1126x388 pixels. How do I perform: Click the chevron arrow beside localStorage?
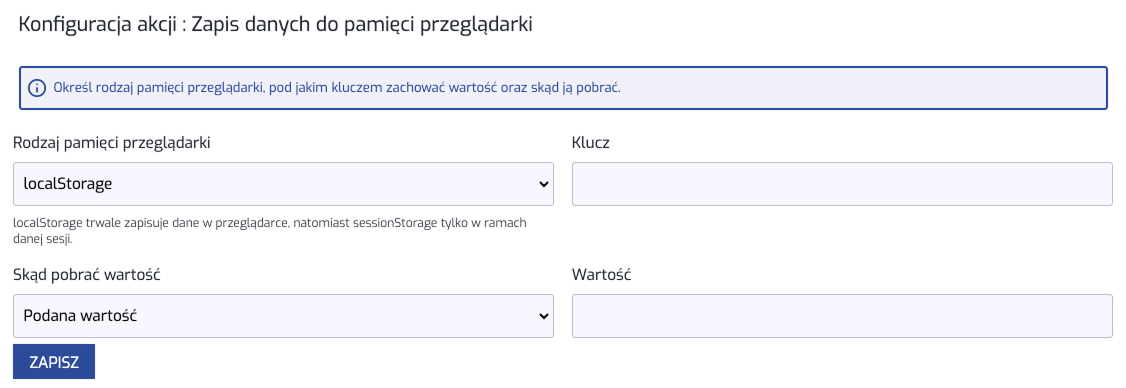pos(544,184)
